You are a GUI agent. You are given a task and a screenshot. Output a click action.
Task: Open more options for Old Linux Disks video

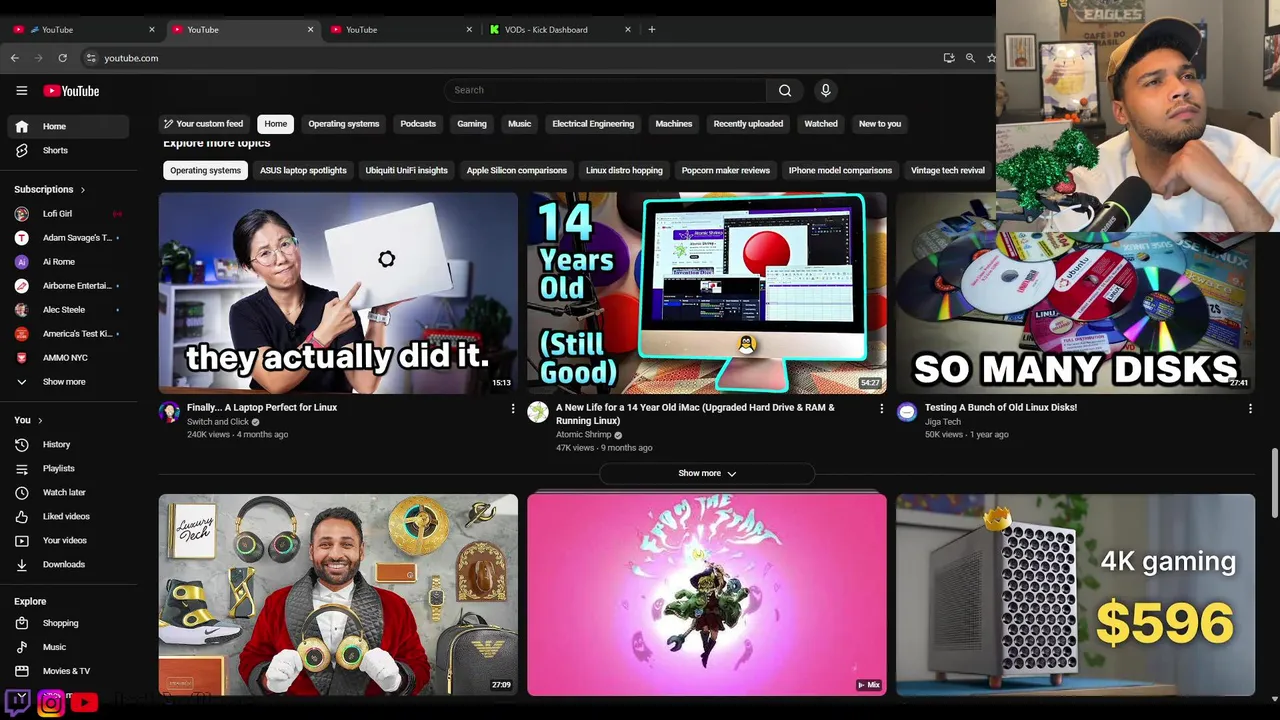click(1250, 408)
